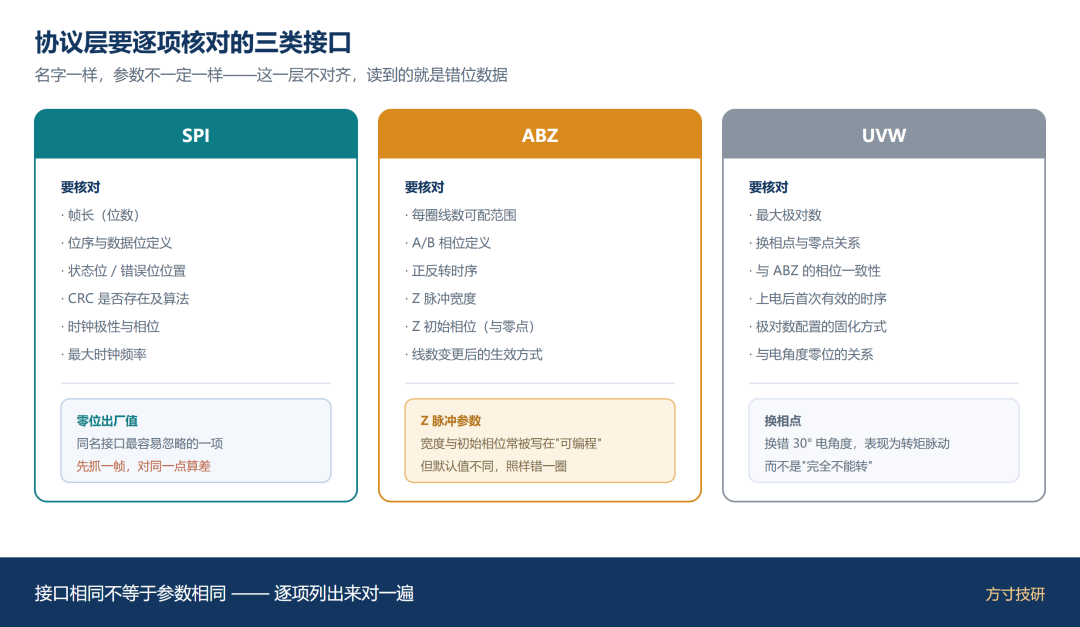Click the SPI card header
Image resolution: width=1080 pixels, height=627 pixels.
[x=196, y=134]
